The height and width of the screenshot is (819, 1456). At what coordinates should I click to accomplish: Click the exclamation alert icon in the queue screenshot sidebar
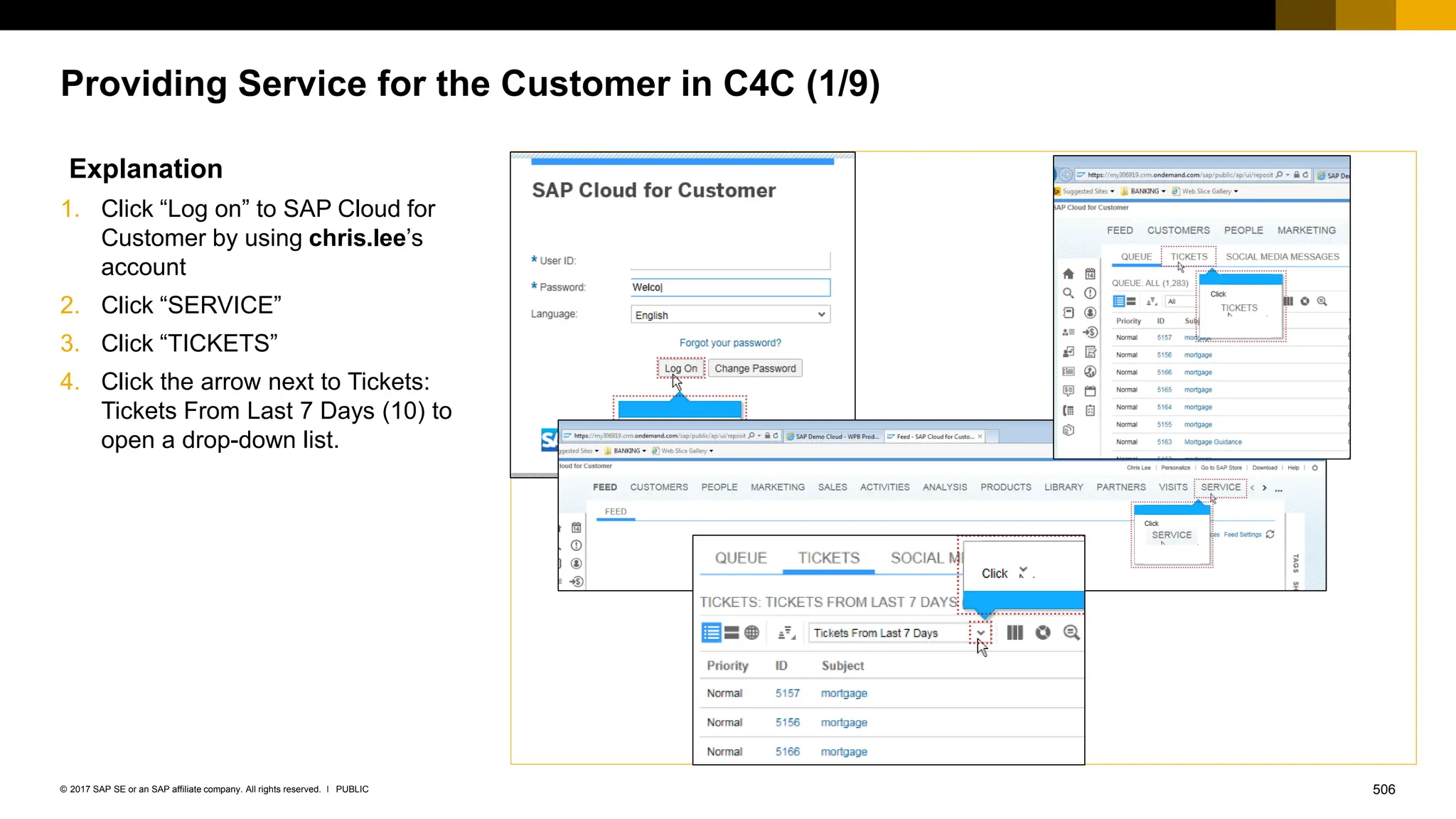click(x=1090, y=293)
